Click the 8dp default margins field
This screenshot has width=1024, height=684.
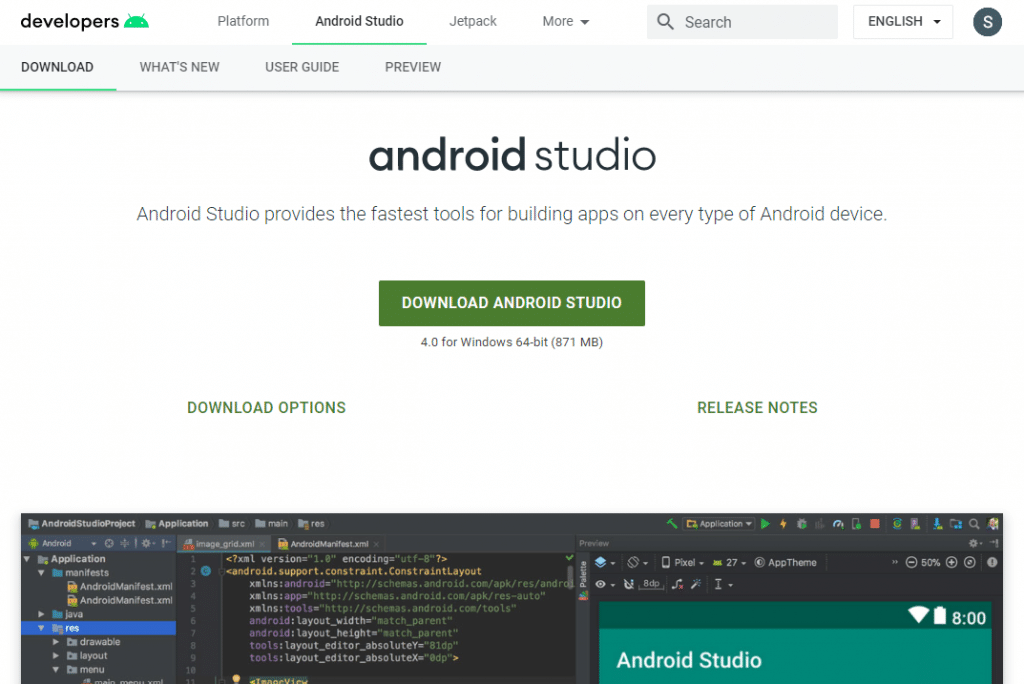pos(651,584)
